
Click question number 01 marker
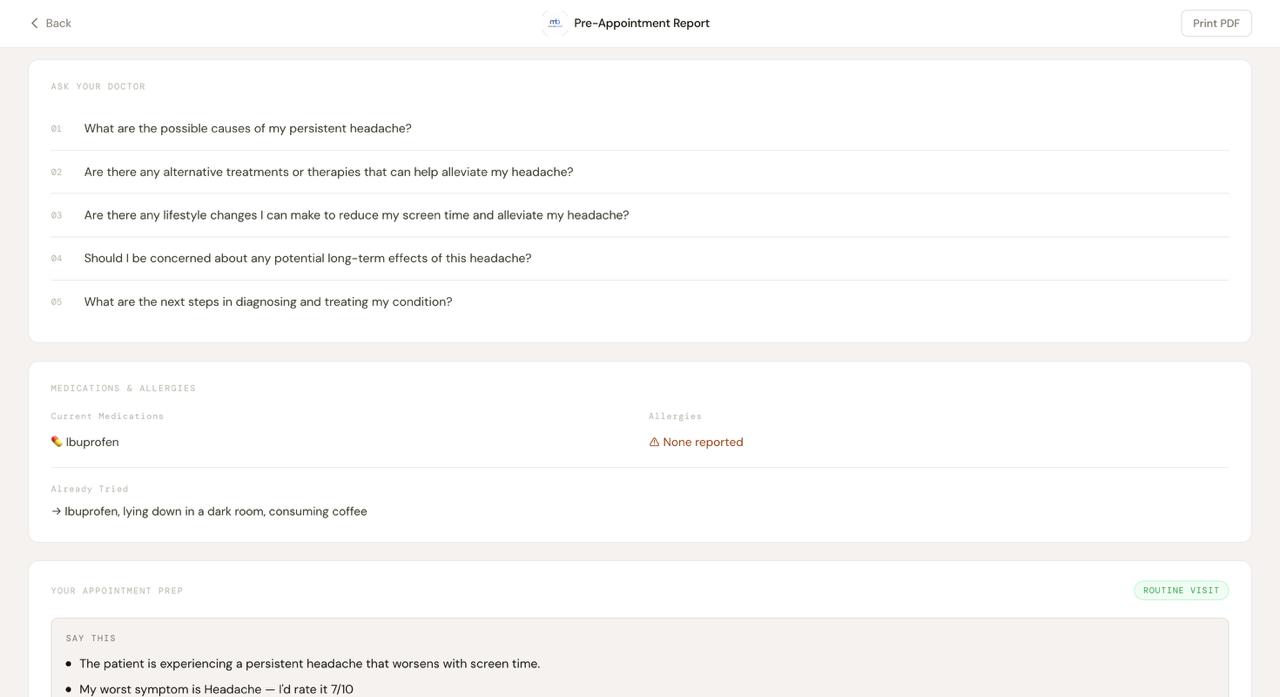[56, 129]
